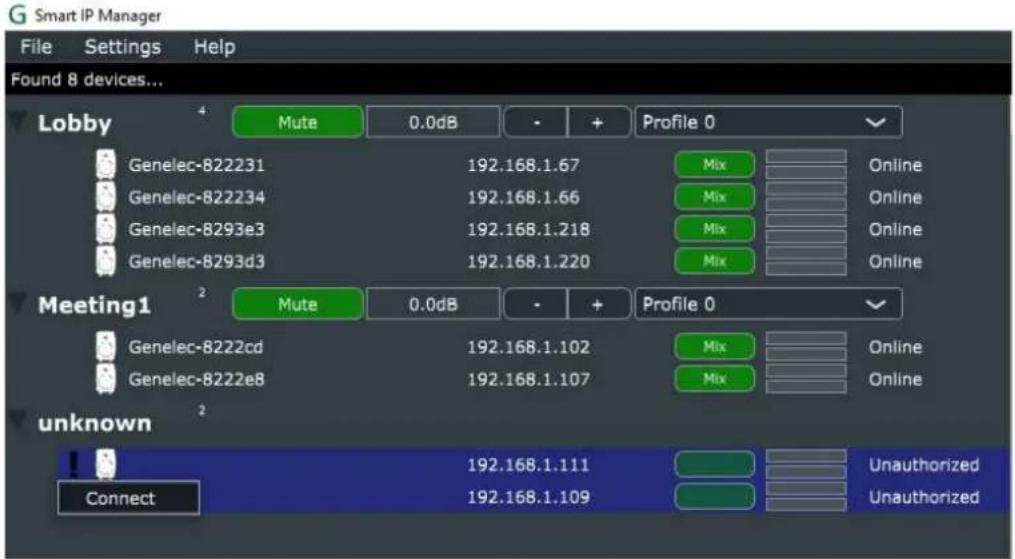Decrease the Lobby zone volume with minus
This screenshot has height=559, width=1015.
pos(536,122)
